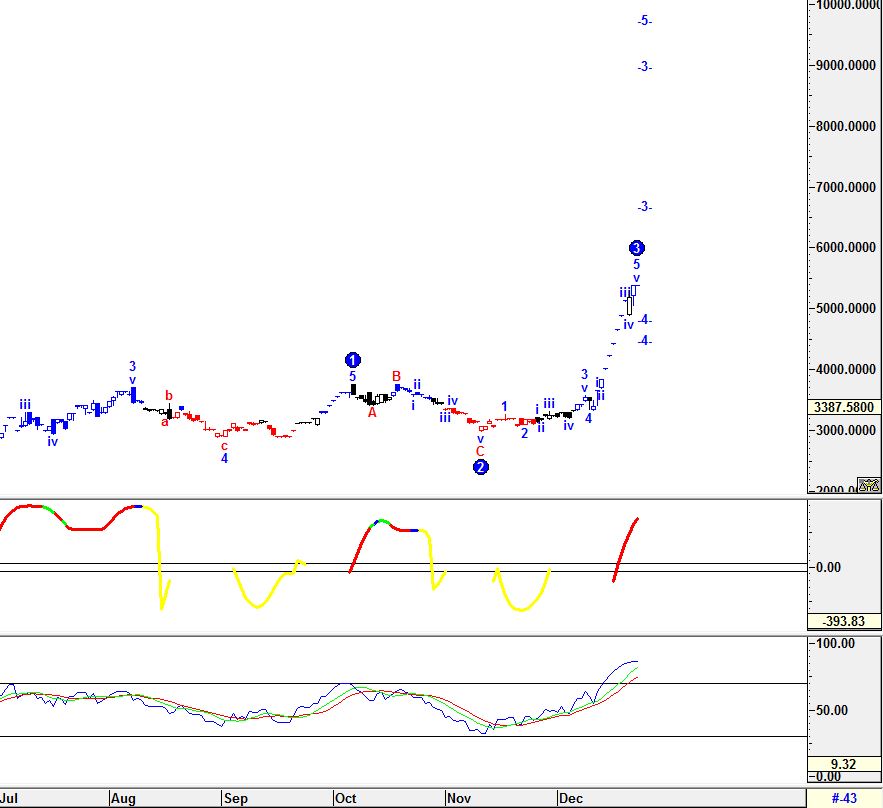The image size is (883, 808).
Task: Click the red wave B label
Action: tap(396, 377)
